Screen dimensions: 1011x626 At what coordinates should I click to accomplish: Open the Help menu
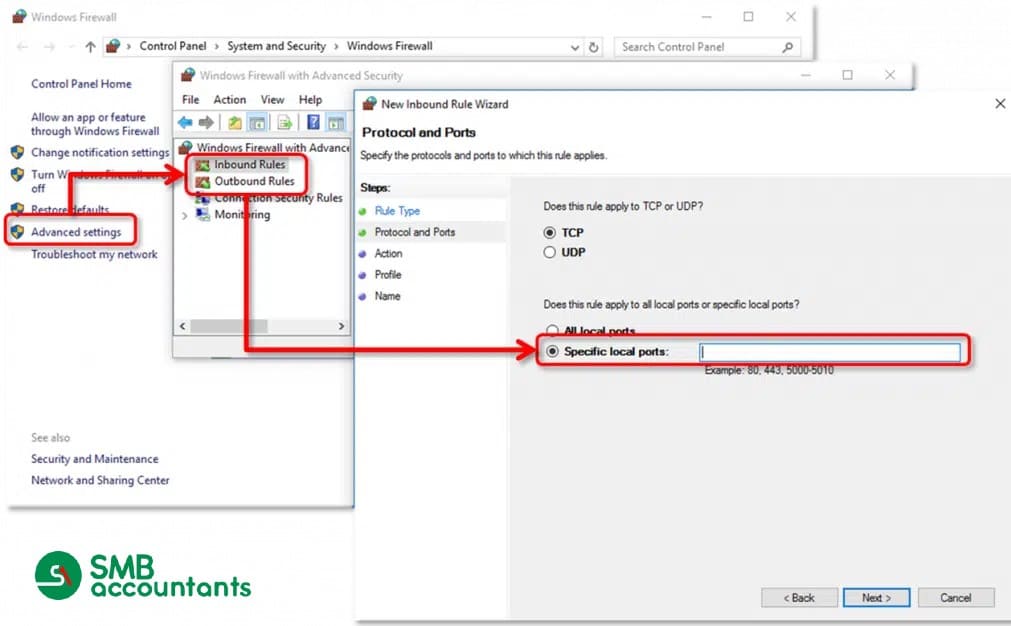(x=310, y=100)
